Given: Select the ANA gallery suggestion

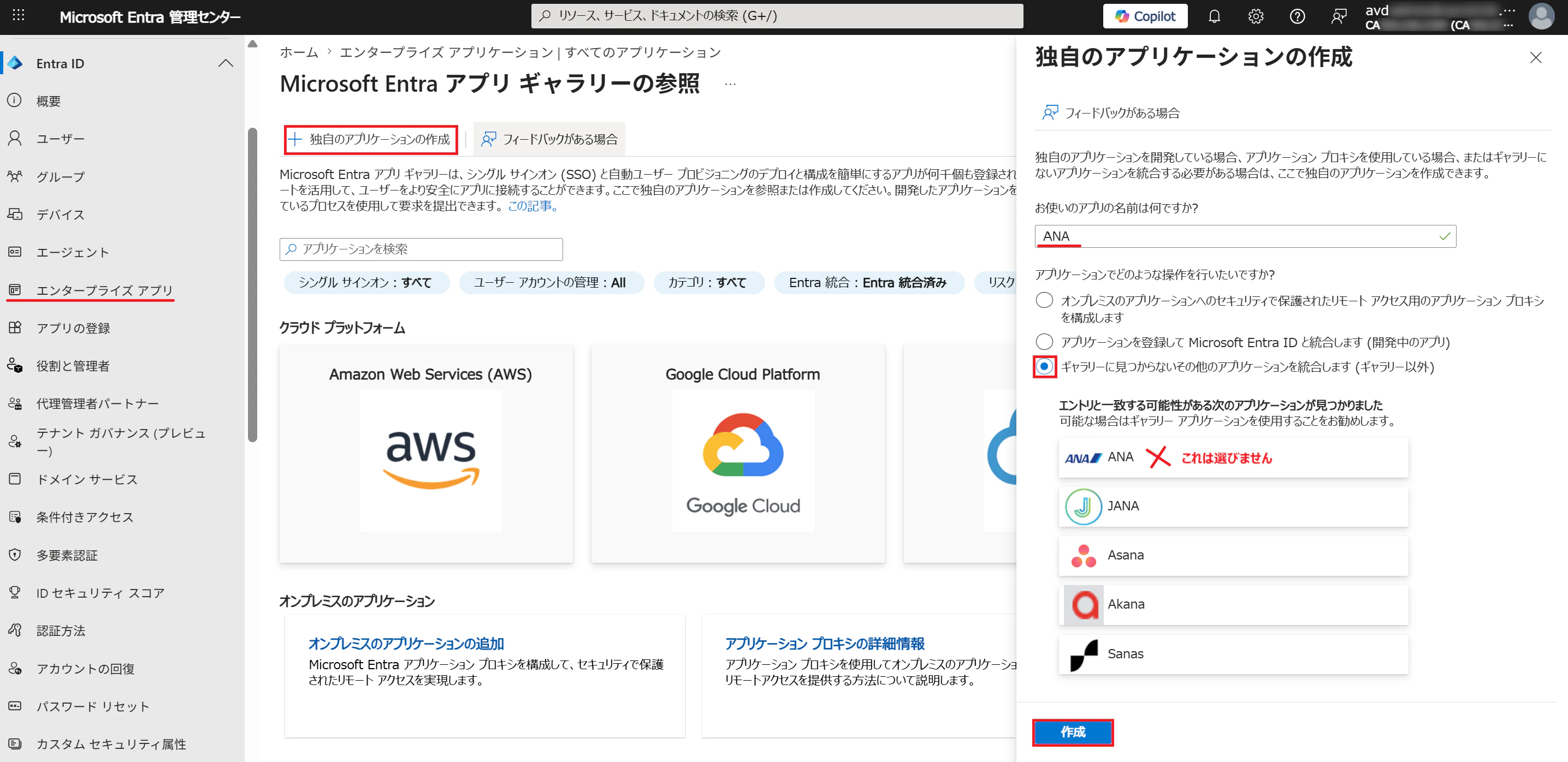Looking at the screenshot, I should (1233, 457).
